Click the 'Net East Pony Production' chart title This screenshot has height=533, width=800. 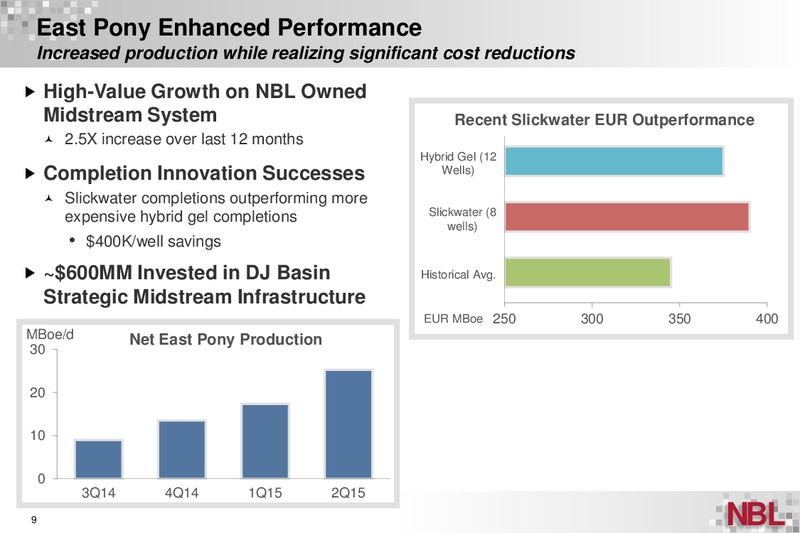(x=226, y=339)
